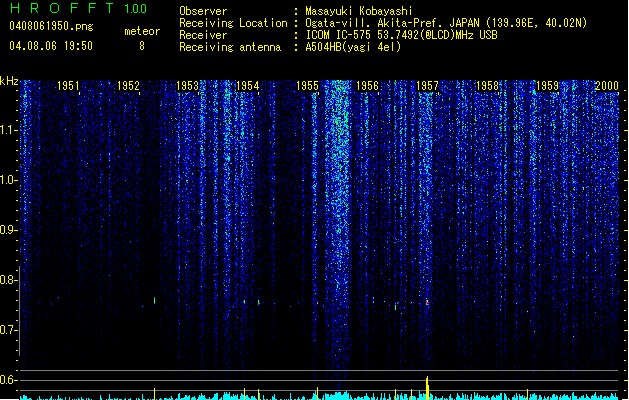This screenshot has height=400, width=629.
Task: Click the 2000 time marker
Action: pos(607,86)
